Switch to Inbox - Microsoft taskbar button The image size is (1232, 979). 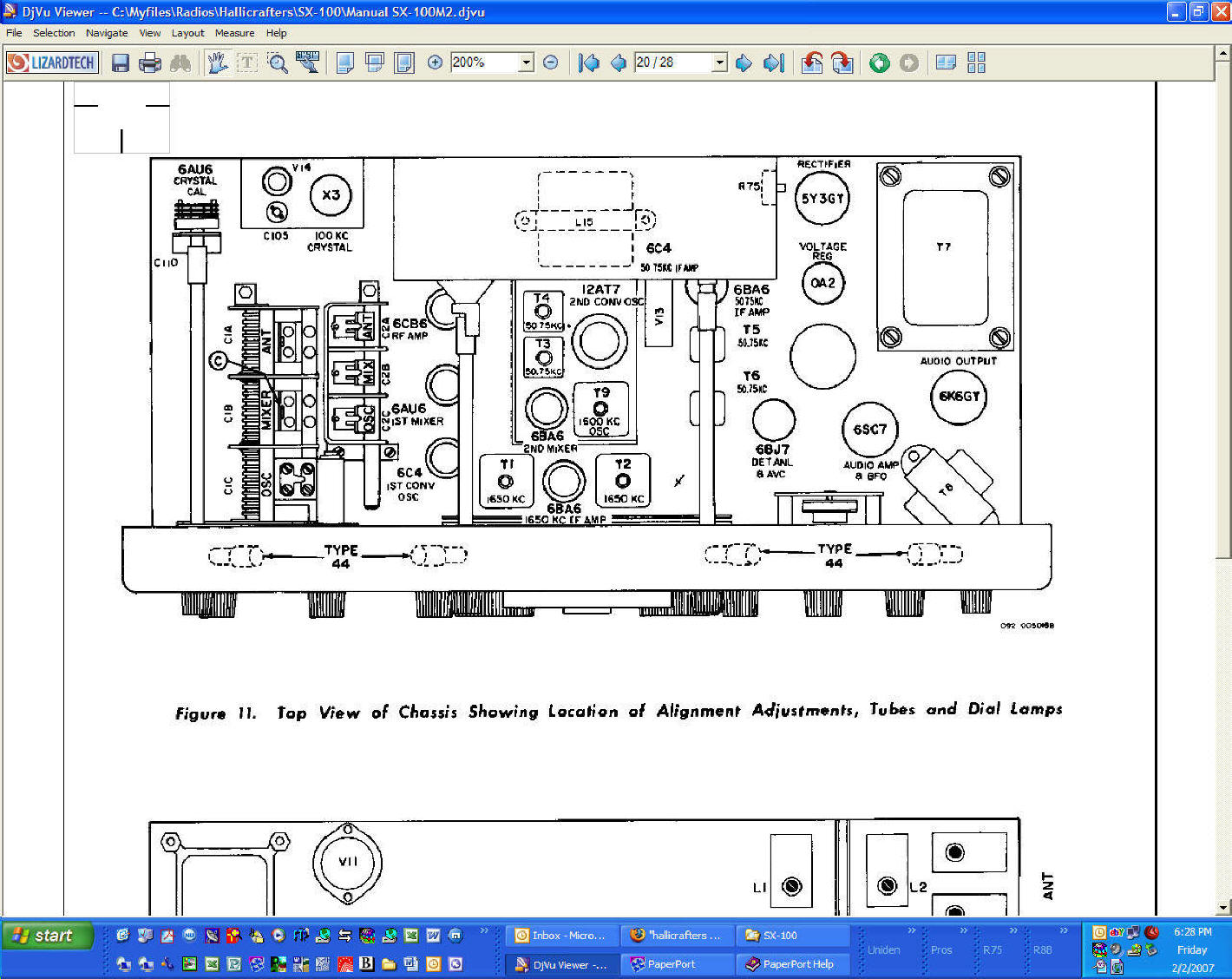point(562,936)
